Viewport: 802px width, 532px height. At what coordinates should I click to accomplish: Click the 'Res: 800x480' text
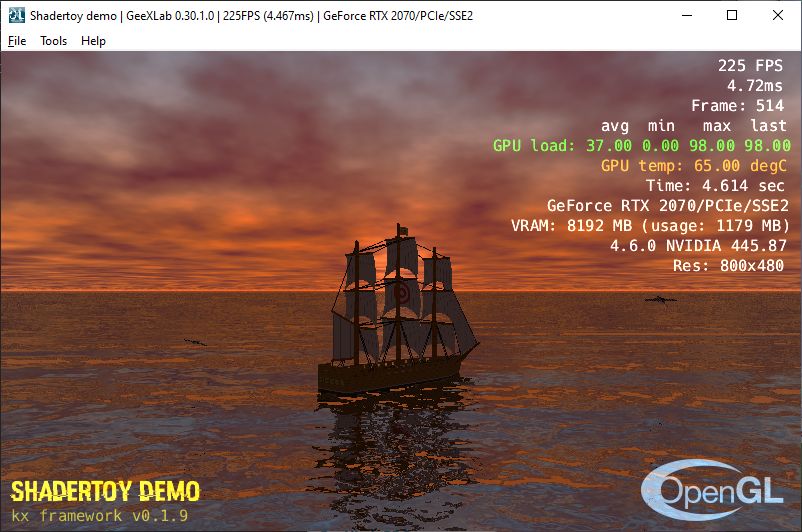(x=728, y=265)
